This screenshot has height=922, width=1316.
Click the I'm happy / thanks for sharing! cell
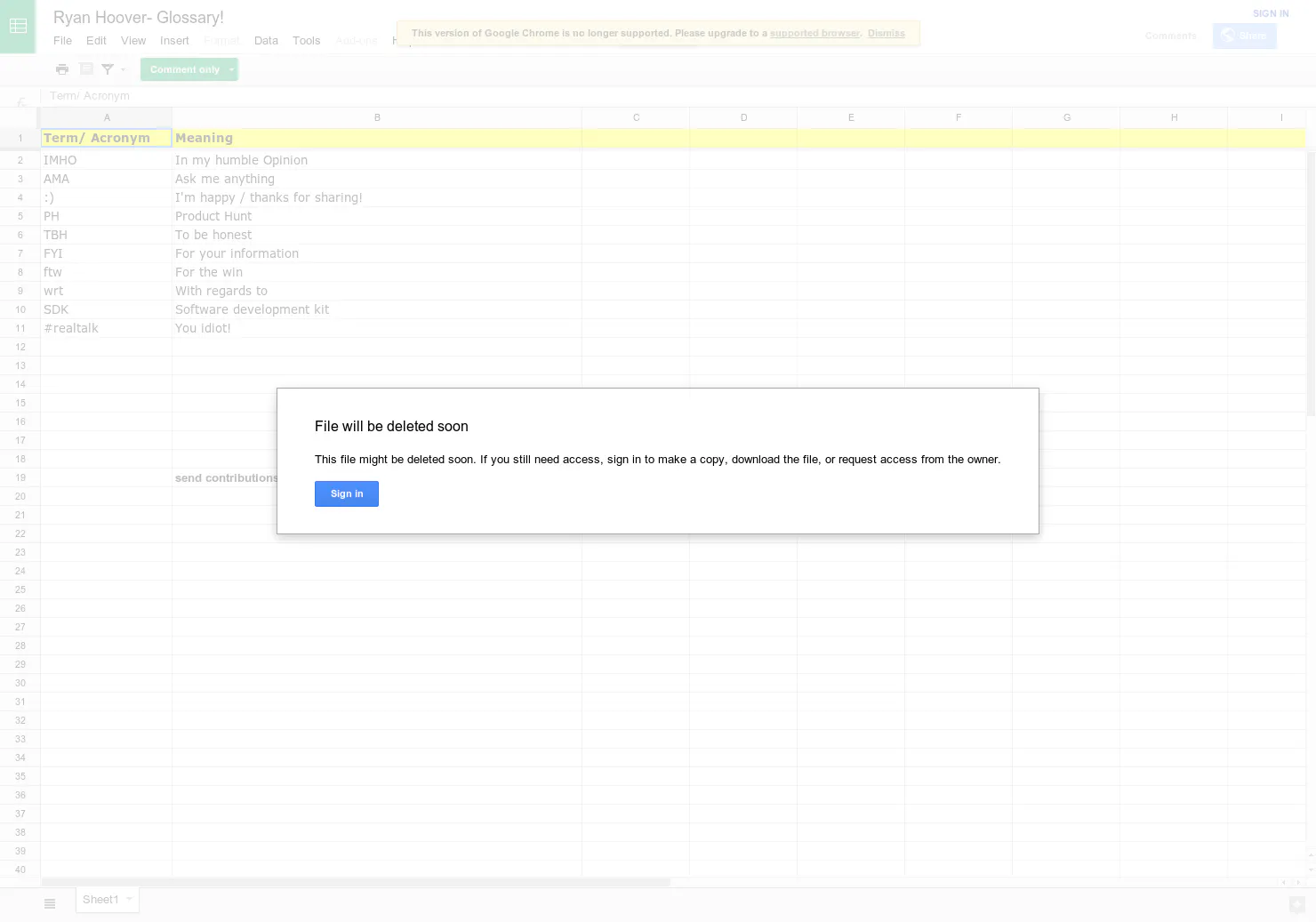tap(377, 197)
